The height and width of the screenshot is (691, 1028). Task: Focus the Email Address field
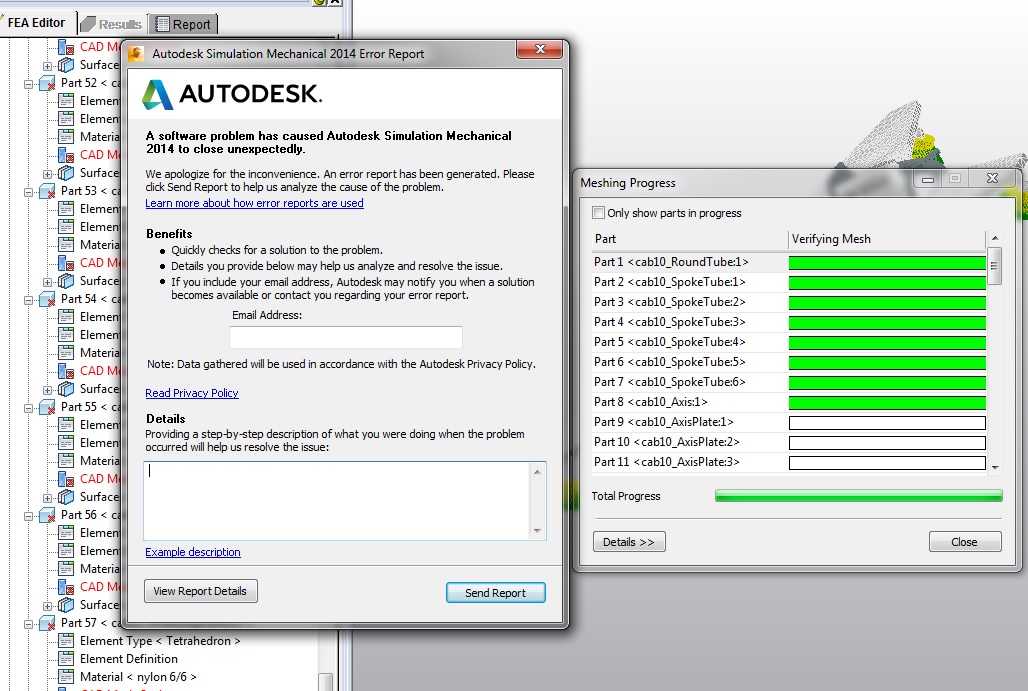pos(346,337)
